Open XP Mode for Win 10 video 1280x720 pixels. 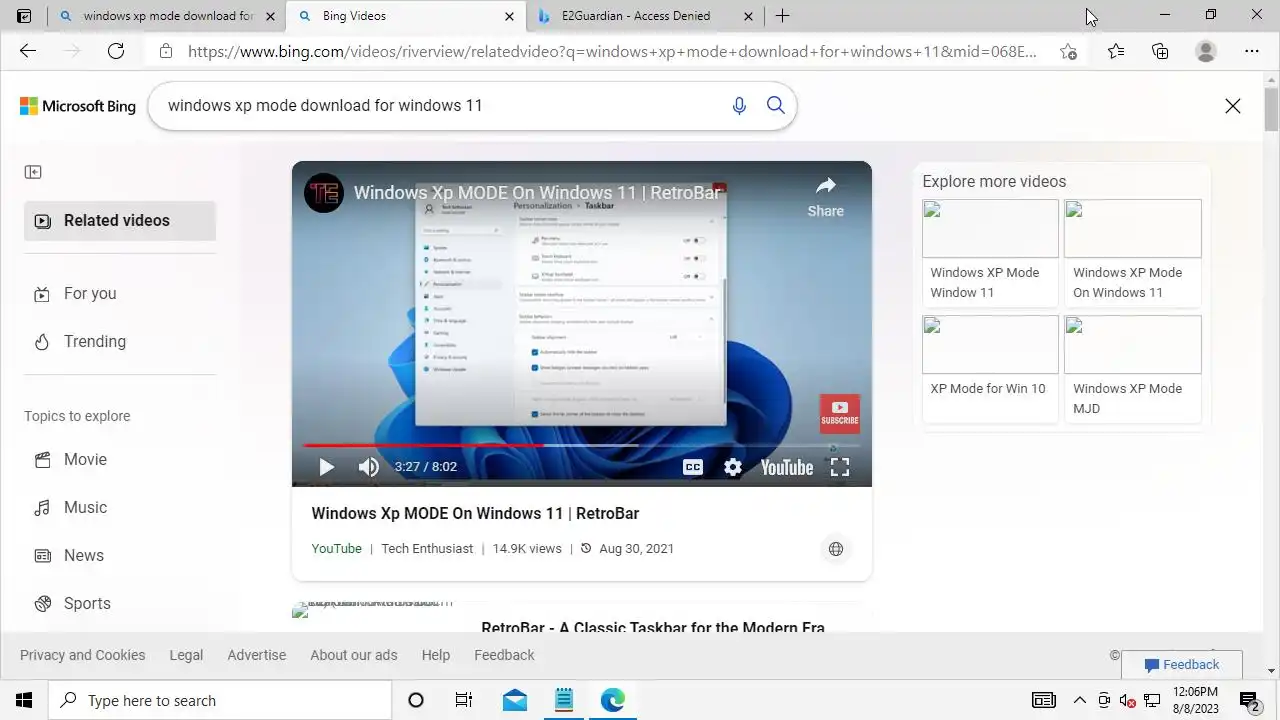[x=990, y=368]
